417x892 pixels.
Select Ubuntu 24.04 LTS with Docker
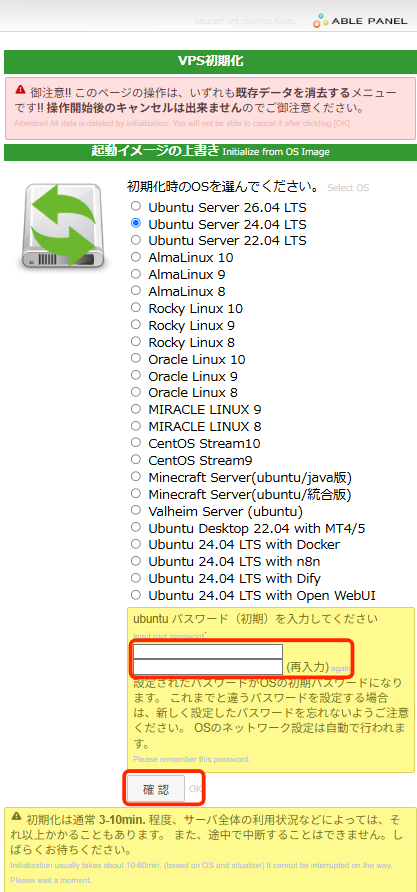tap(135, 543)
